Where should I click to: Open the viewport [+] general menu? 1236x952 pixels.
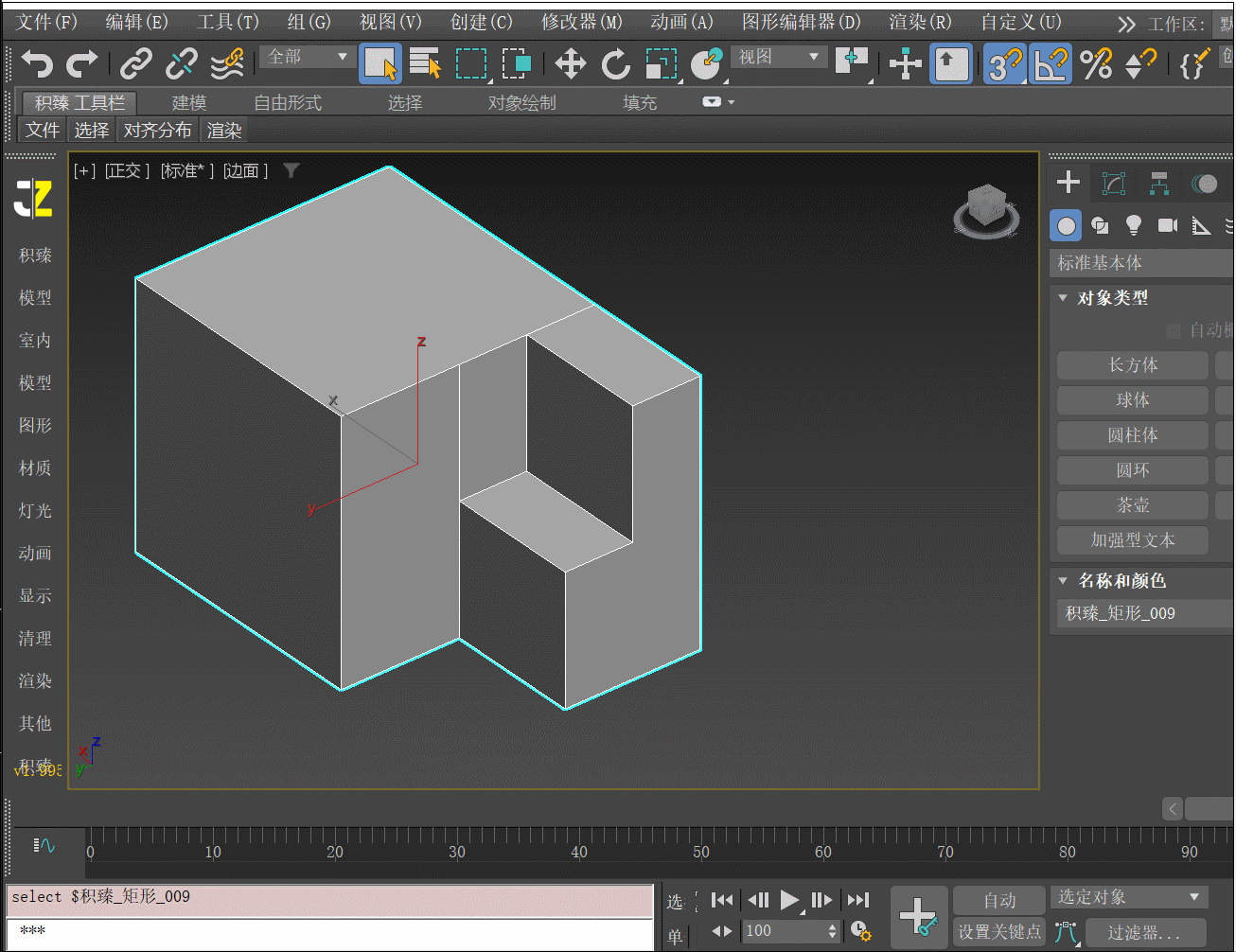click(85, 170)
